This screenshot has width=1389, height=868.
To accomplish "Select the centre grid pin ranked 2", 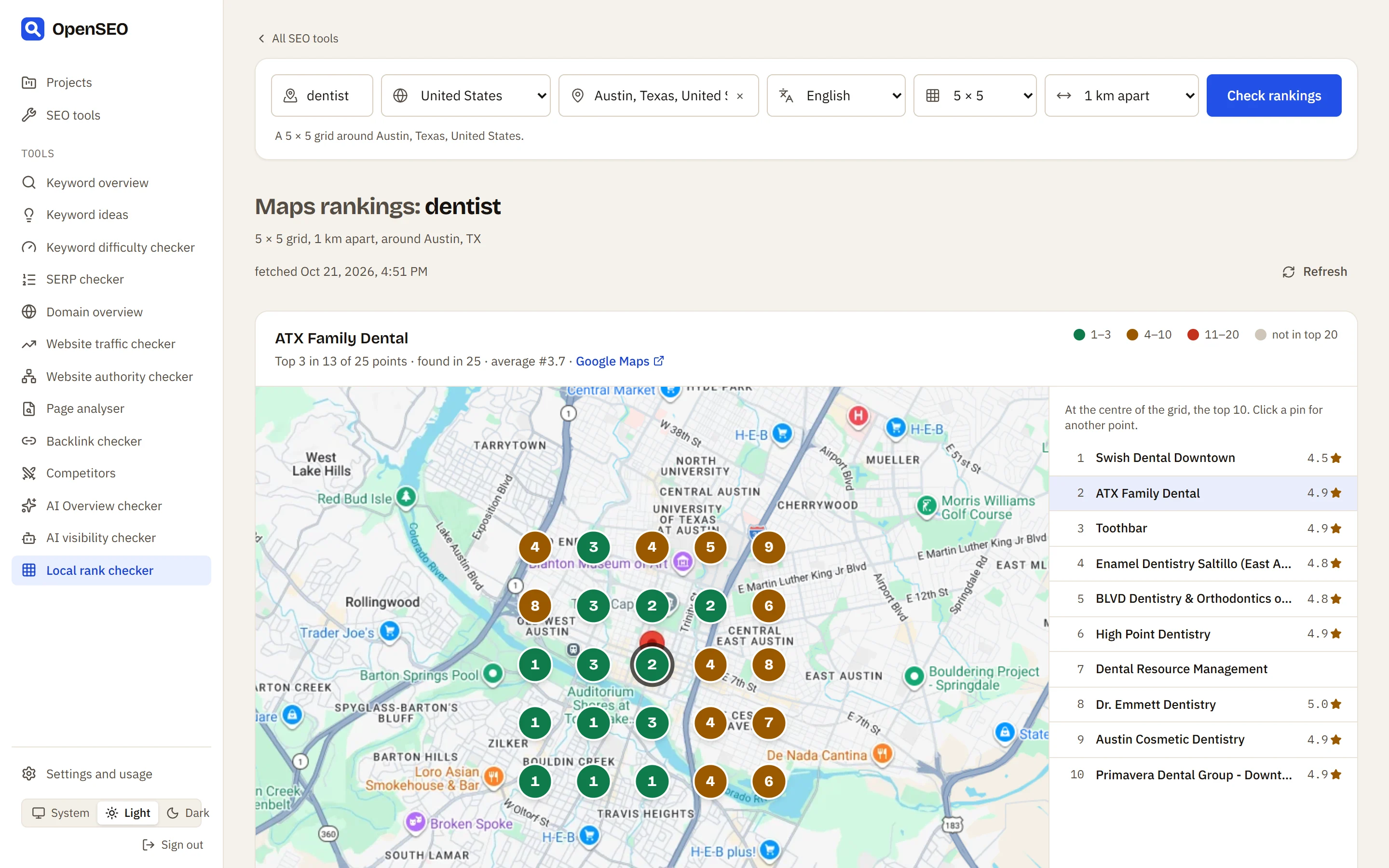I will coord(652,664).
